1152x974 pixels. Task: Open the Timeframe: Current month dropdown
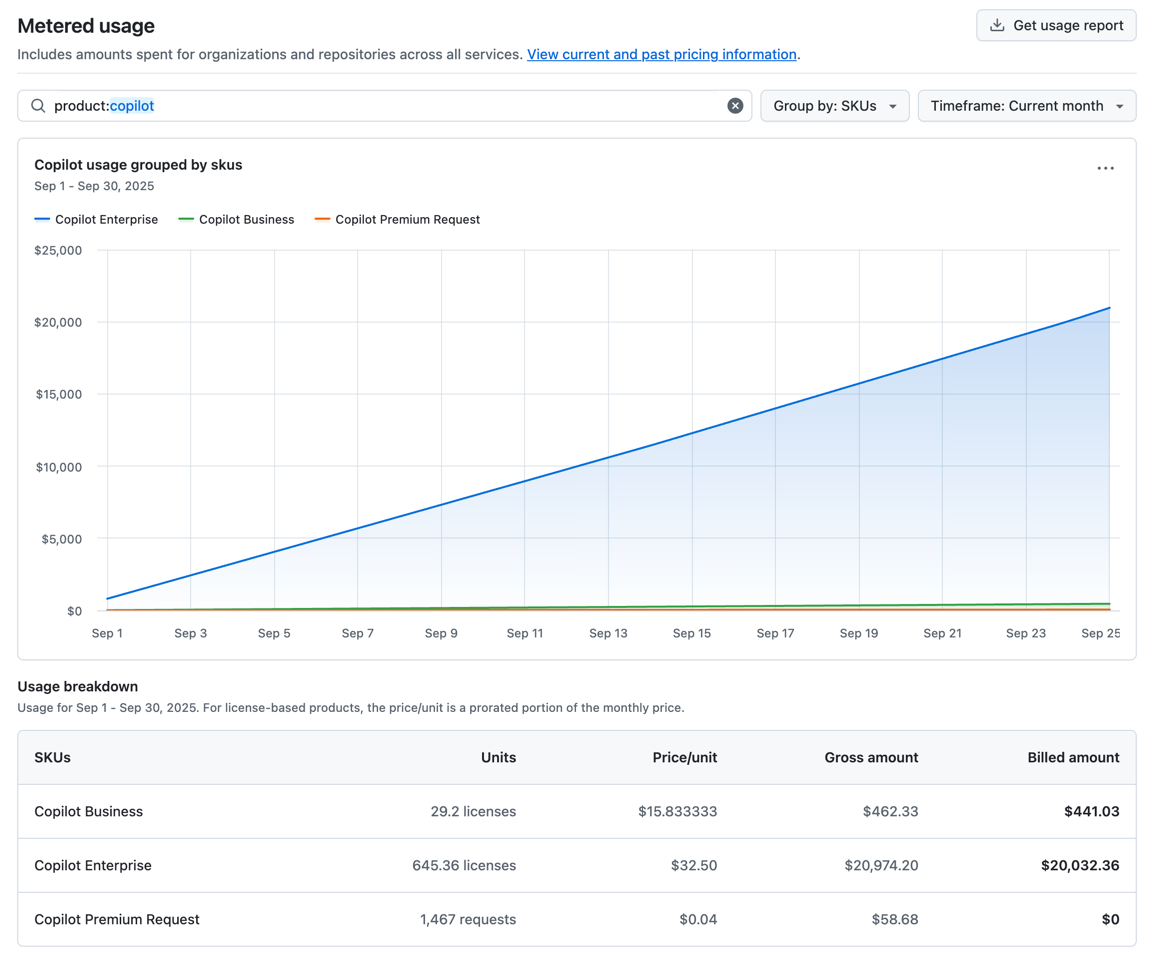(x=1026, y=105)
